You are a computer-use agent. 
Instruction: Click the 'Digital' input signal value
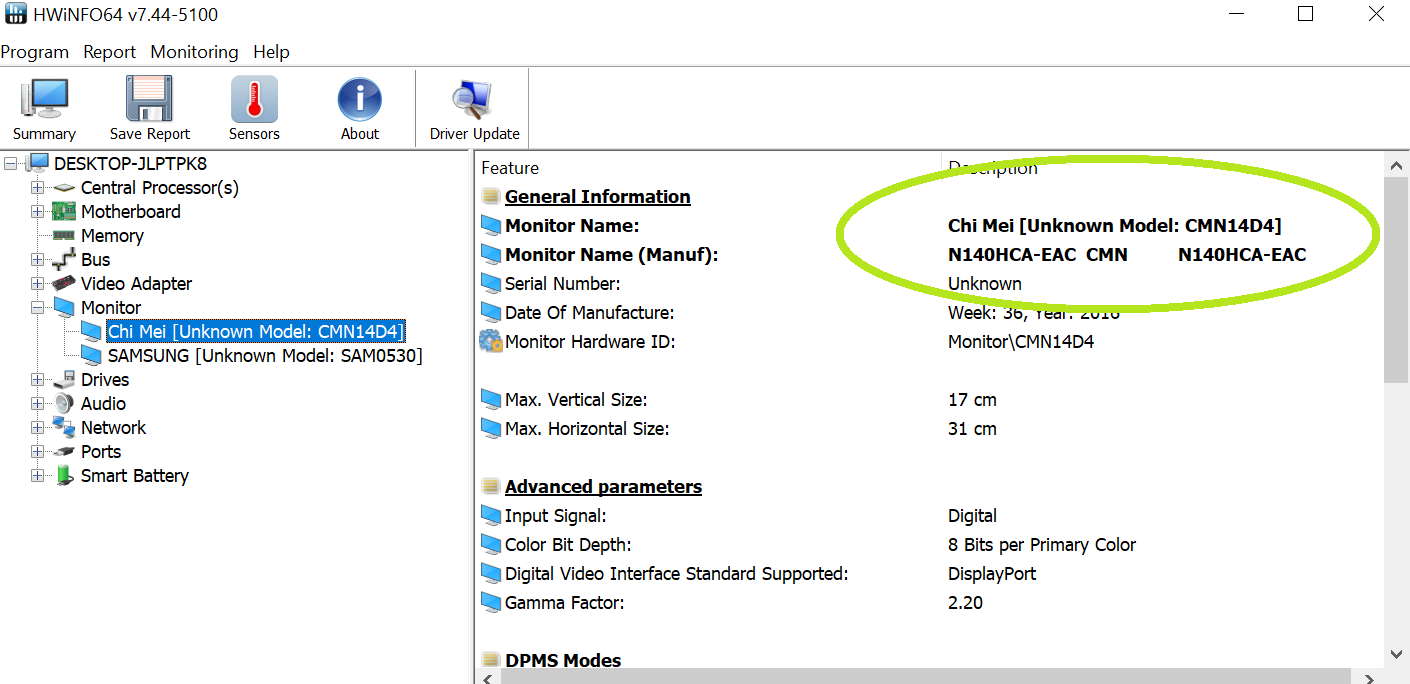point(972,515)
